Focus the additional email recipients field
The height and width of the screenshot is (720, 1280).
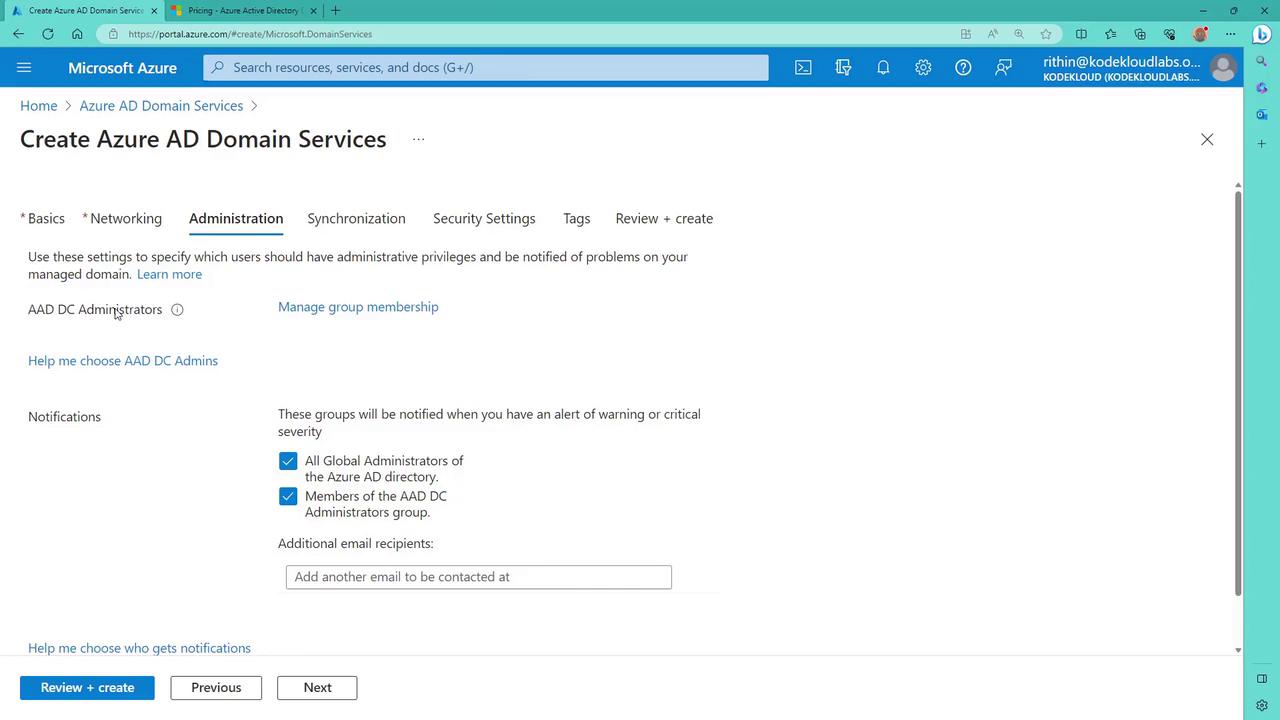click(479, 577)
